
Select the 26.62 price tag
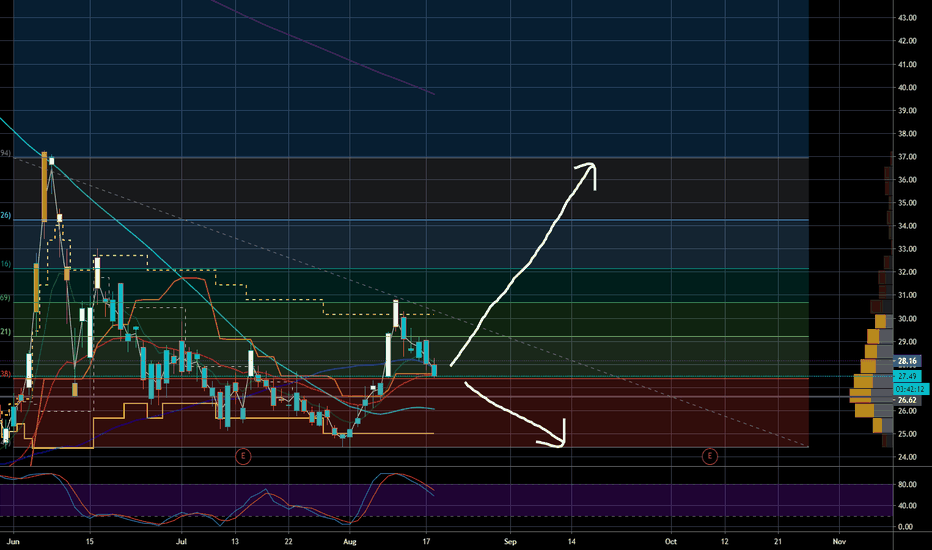pos(907,400)
